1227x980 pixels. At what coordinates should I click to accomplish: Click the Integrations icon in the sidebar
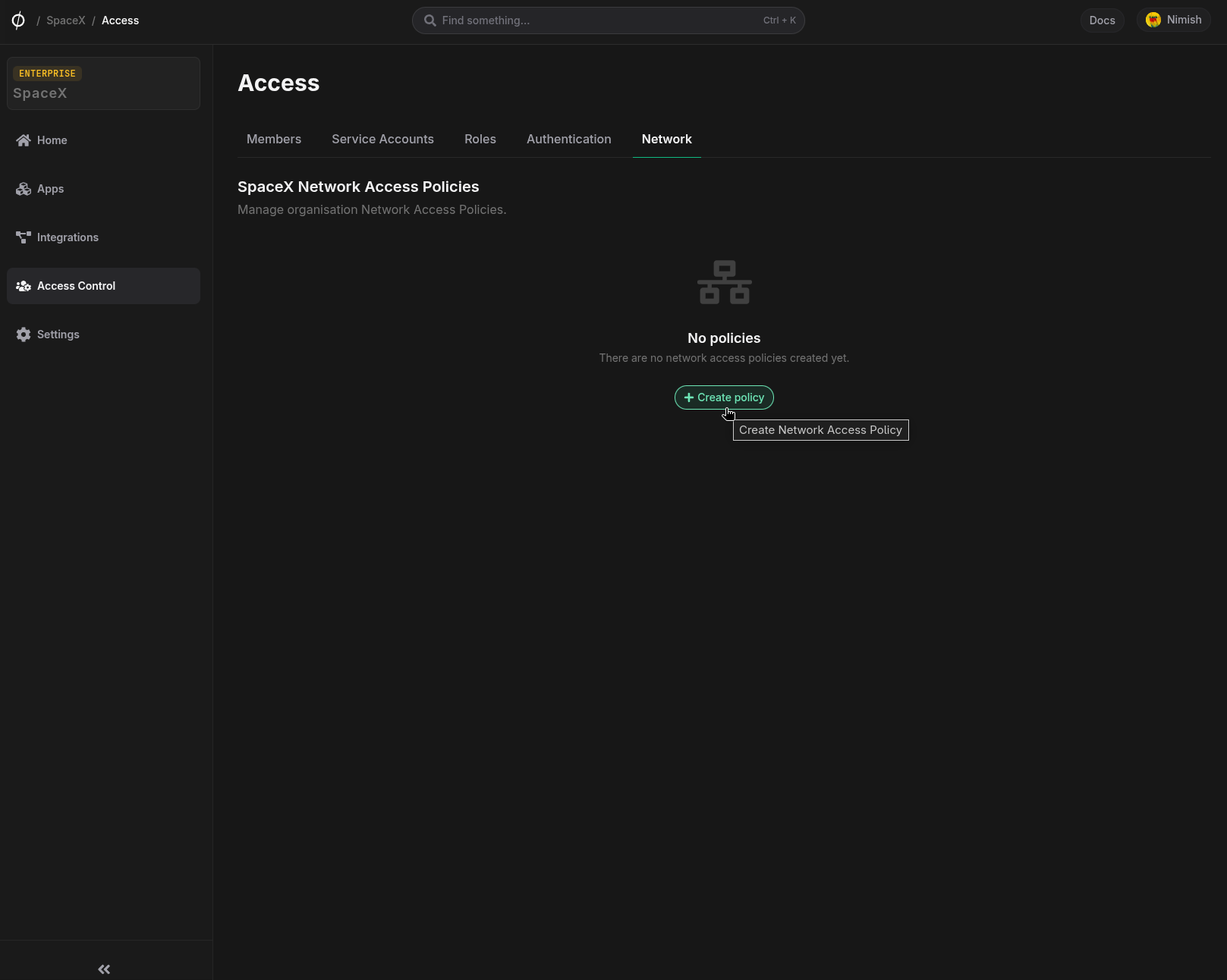pyautogui.click(x=24, y=237)
